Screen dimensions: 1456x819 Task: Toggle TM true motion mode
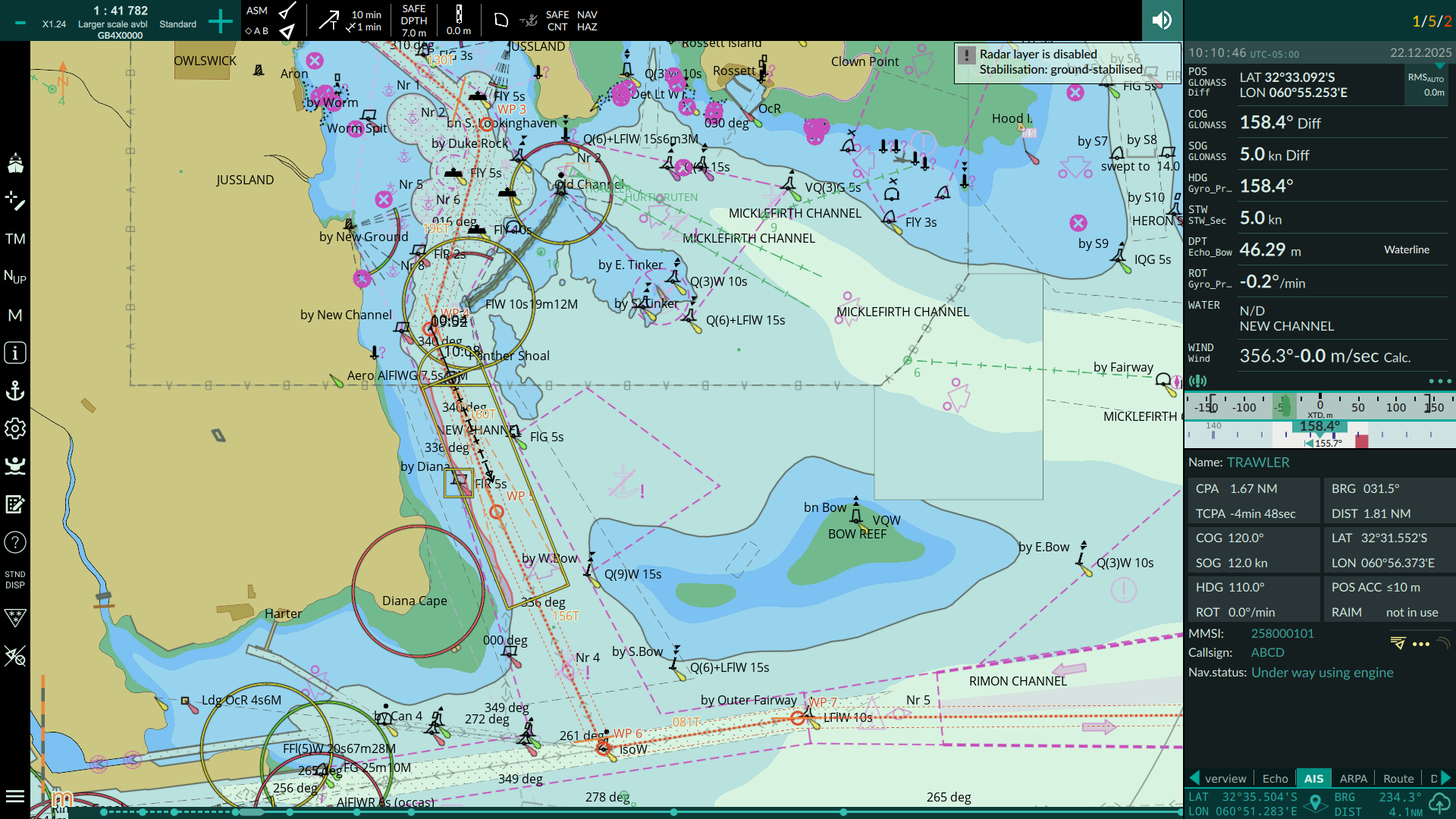(15, 239)
